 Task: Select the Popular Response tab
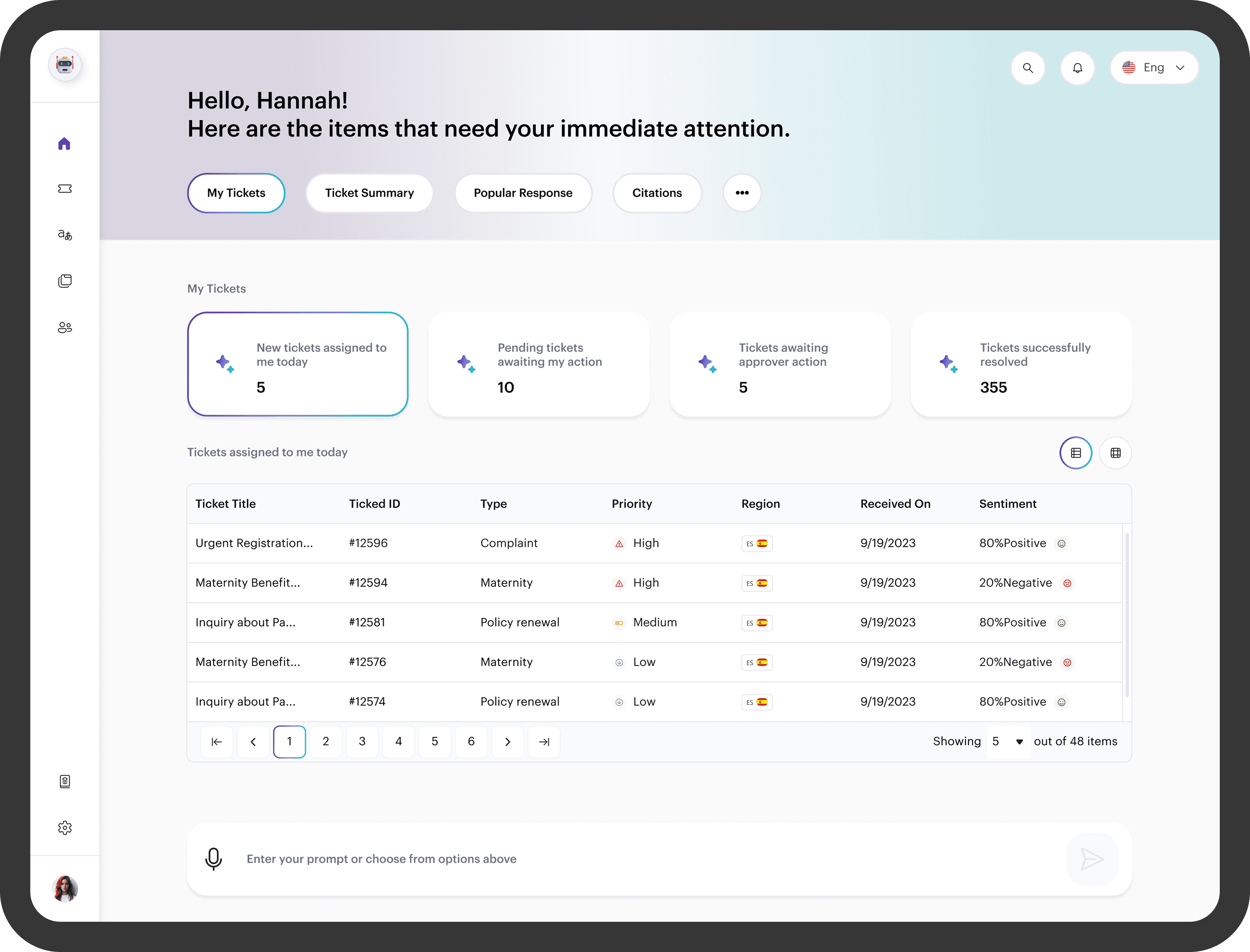(523, 193)
